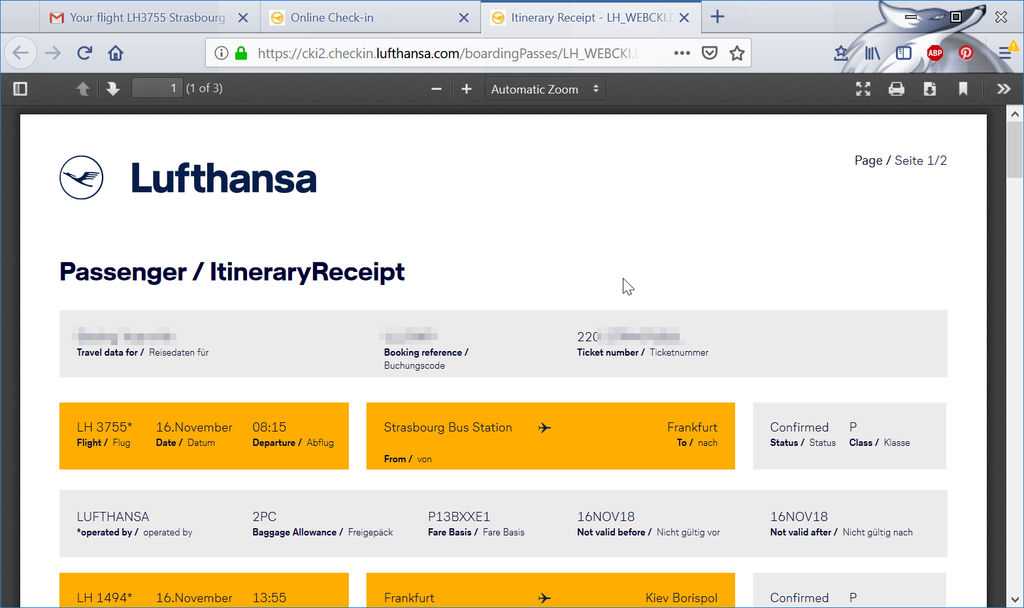
Task: Select the Passenger / ItineraryReceipt heading
Action: 232,271
